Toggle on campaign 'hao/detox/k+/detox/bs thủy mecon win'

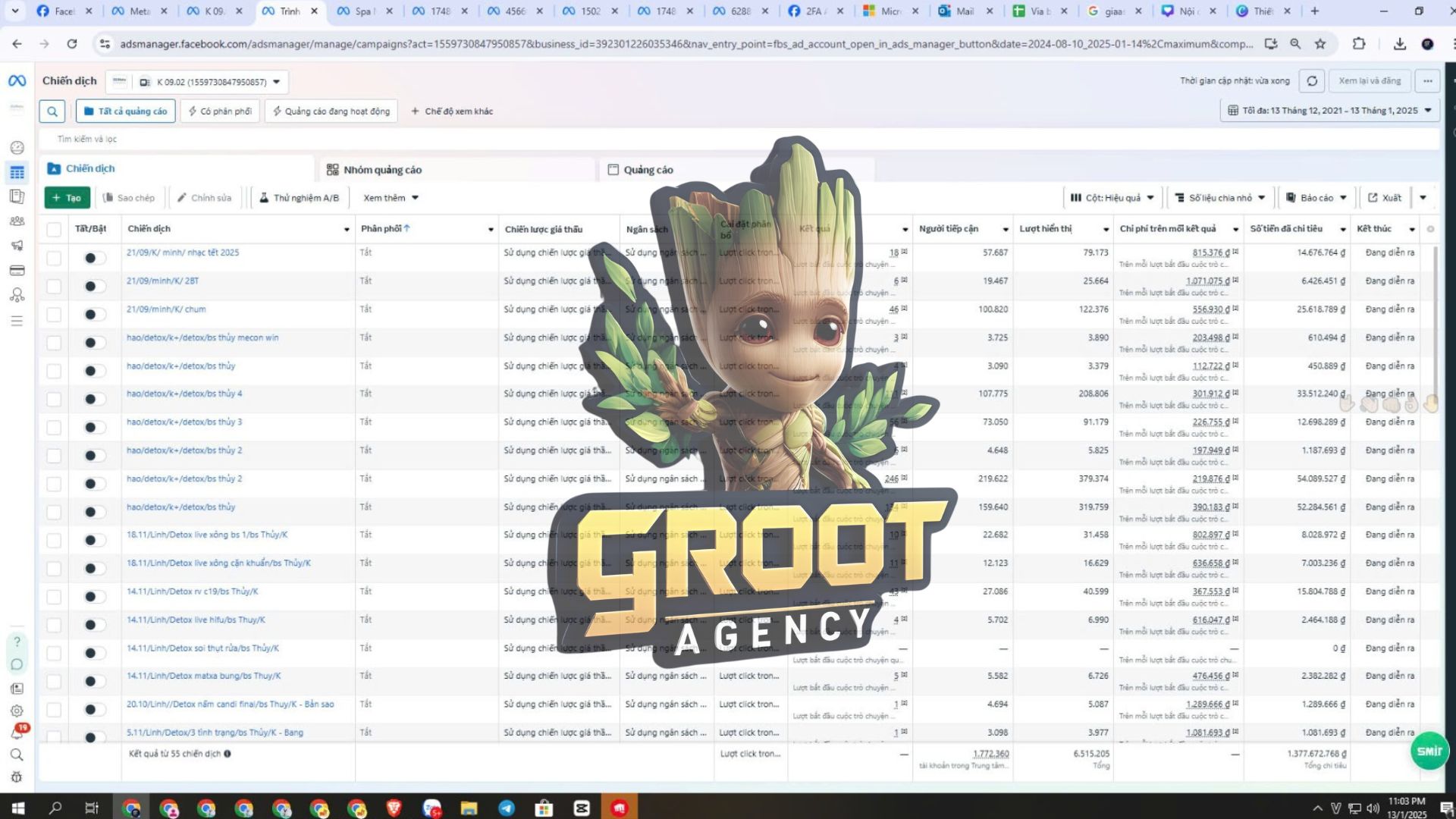(x=94, y=343)
